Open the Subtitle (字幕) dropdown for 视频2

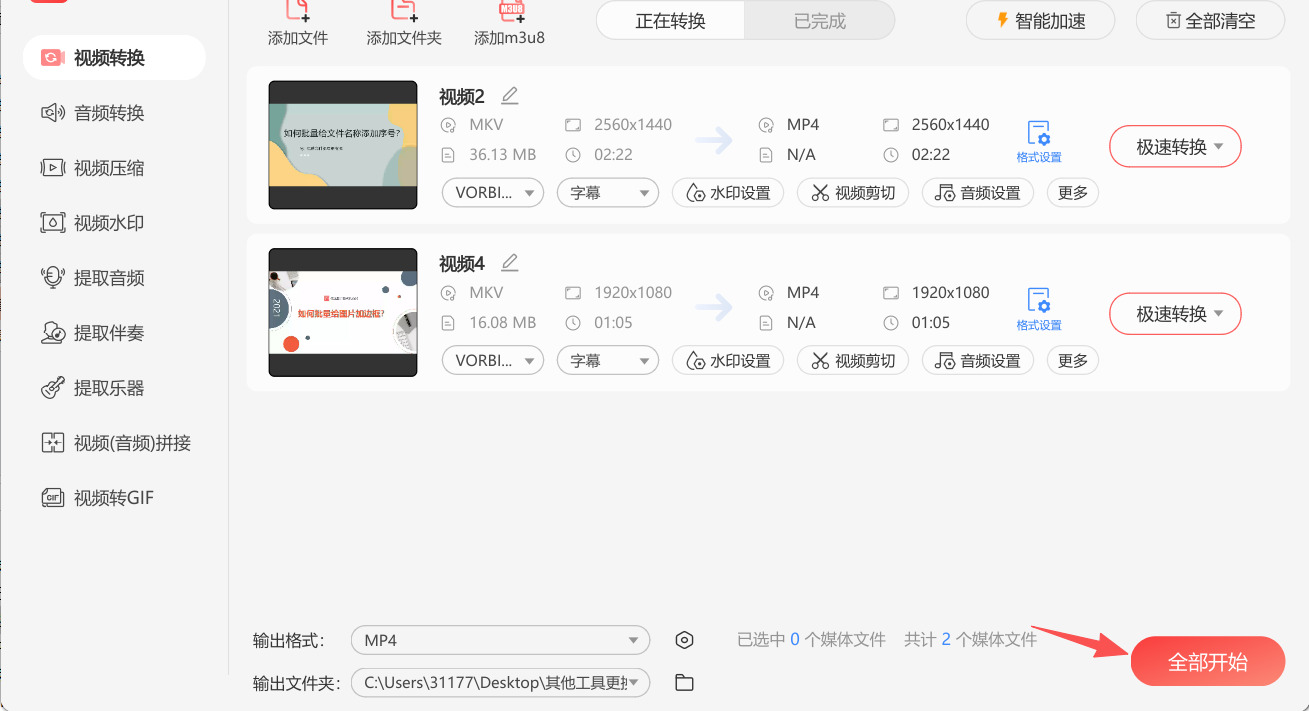[x=608, y=193]
